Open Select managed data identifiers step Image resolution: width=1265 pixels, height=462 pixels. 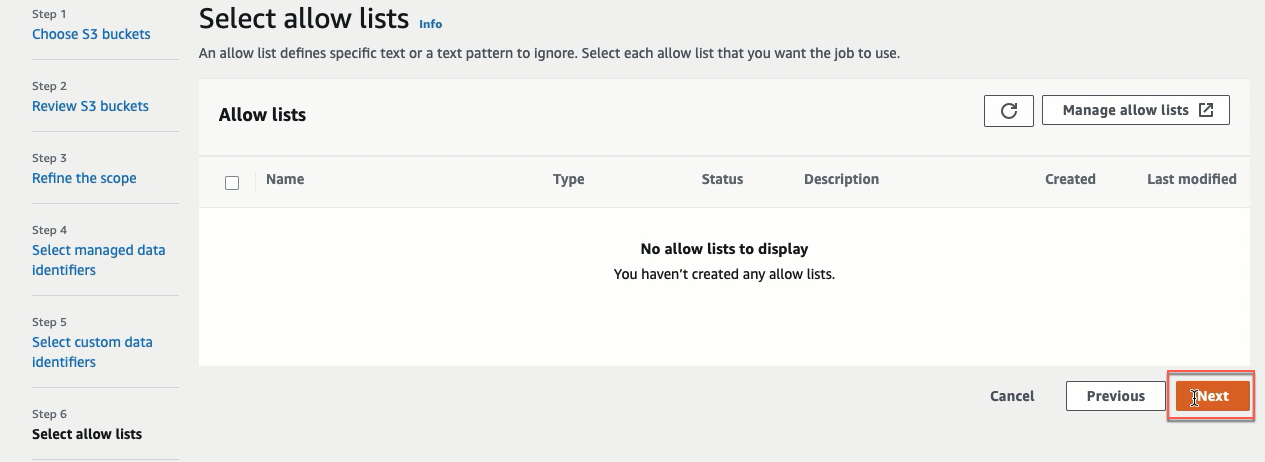[99, 260]
